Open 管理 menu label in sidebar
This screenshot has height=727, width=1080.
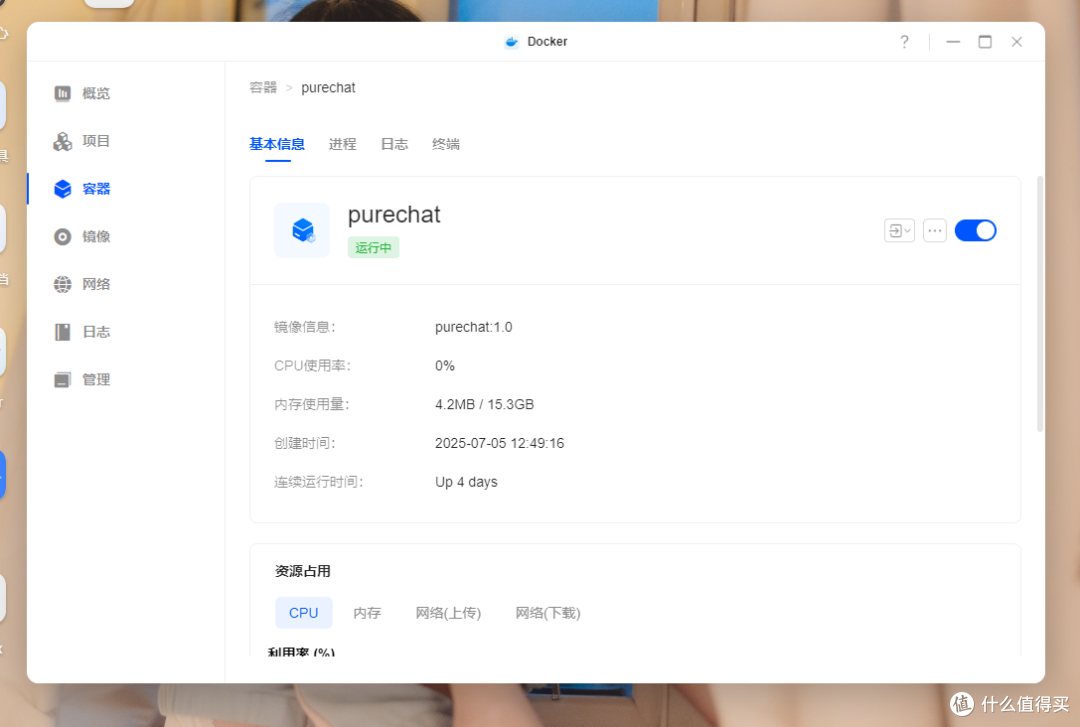pyautogui.click(x=96, y=380)
